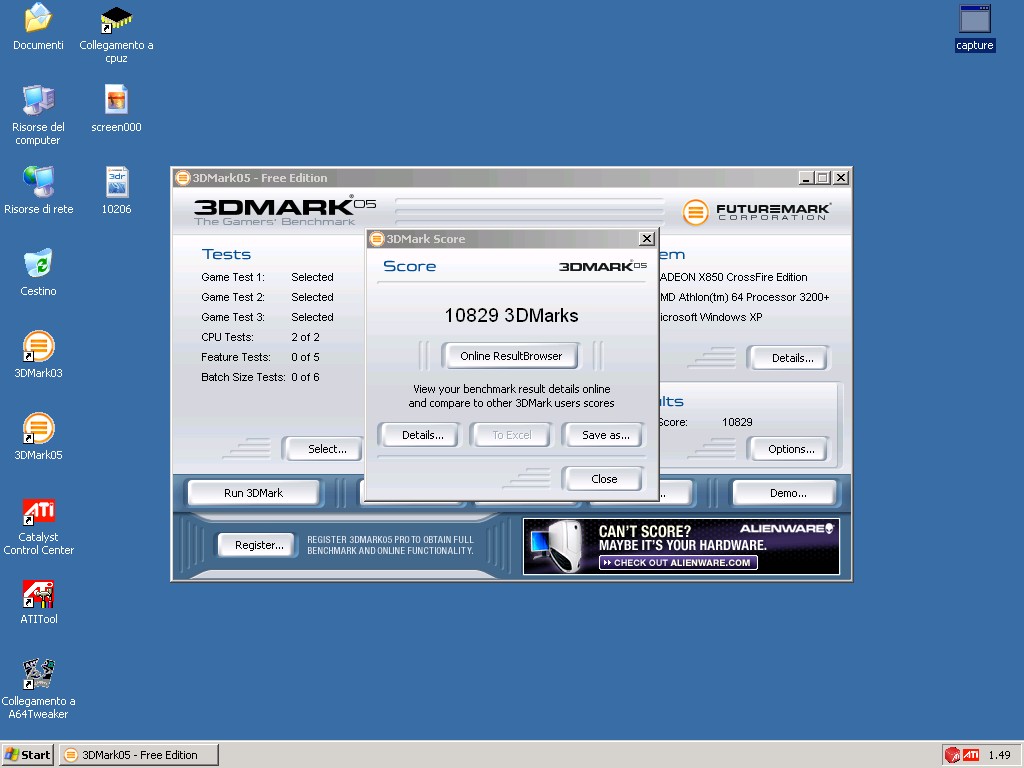Screen dimensions: 1024x768
Task: Click the 10829 value in the results section
Action: click(737, 422)
